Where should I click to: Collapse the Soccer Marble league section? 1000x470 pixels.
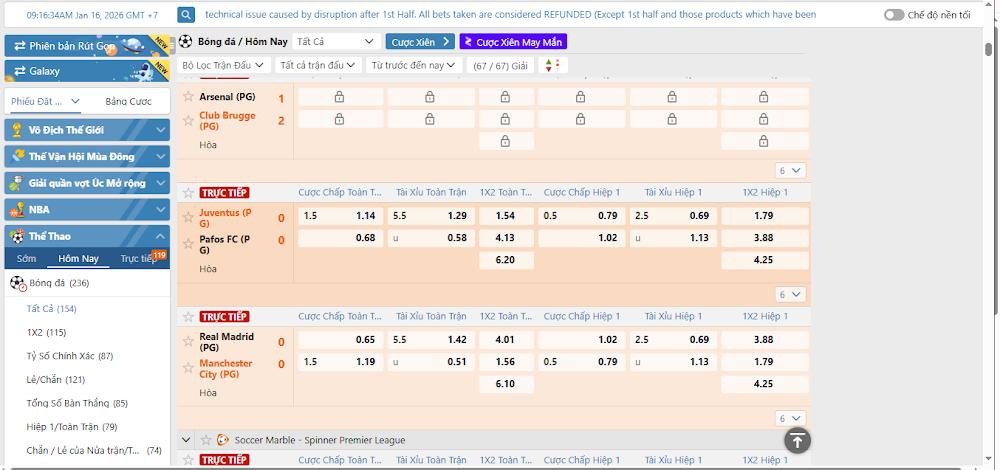point(186,440)
